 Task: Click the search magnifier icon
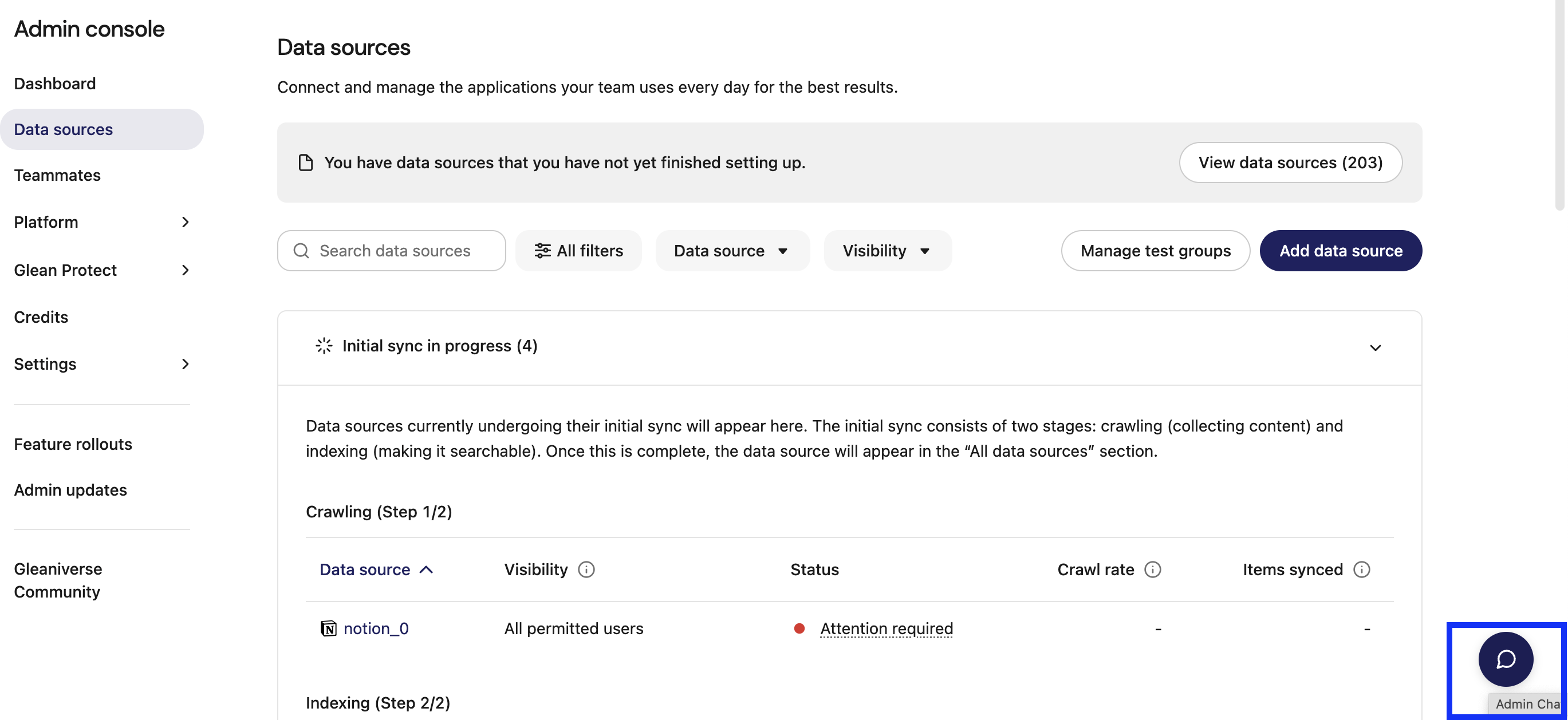click(x=301, y=251)
